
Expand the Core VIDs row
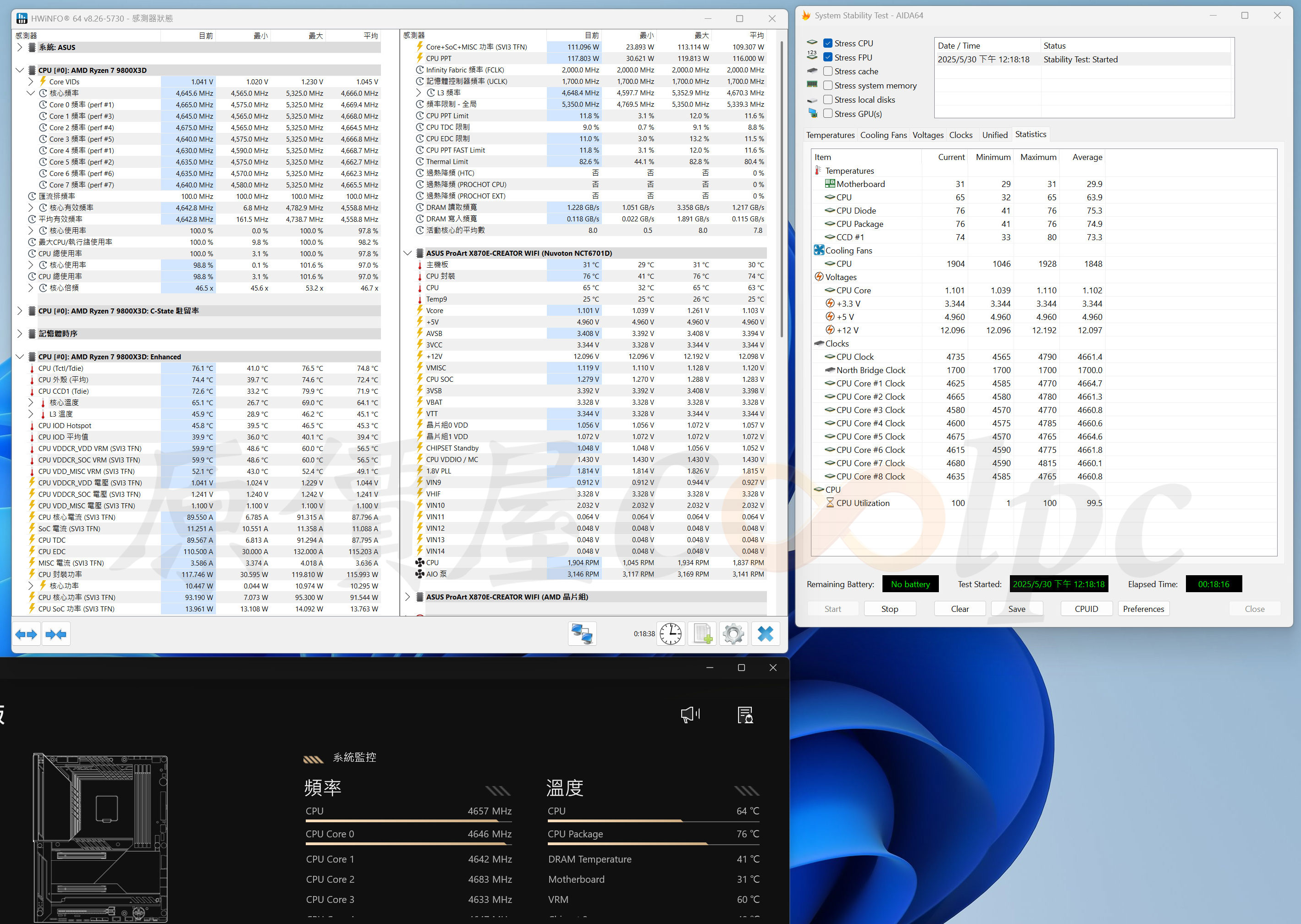[31, 82]
